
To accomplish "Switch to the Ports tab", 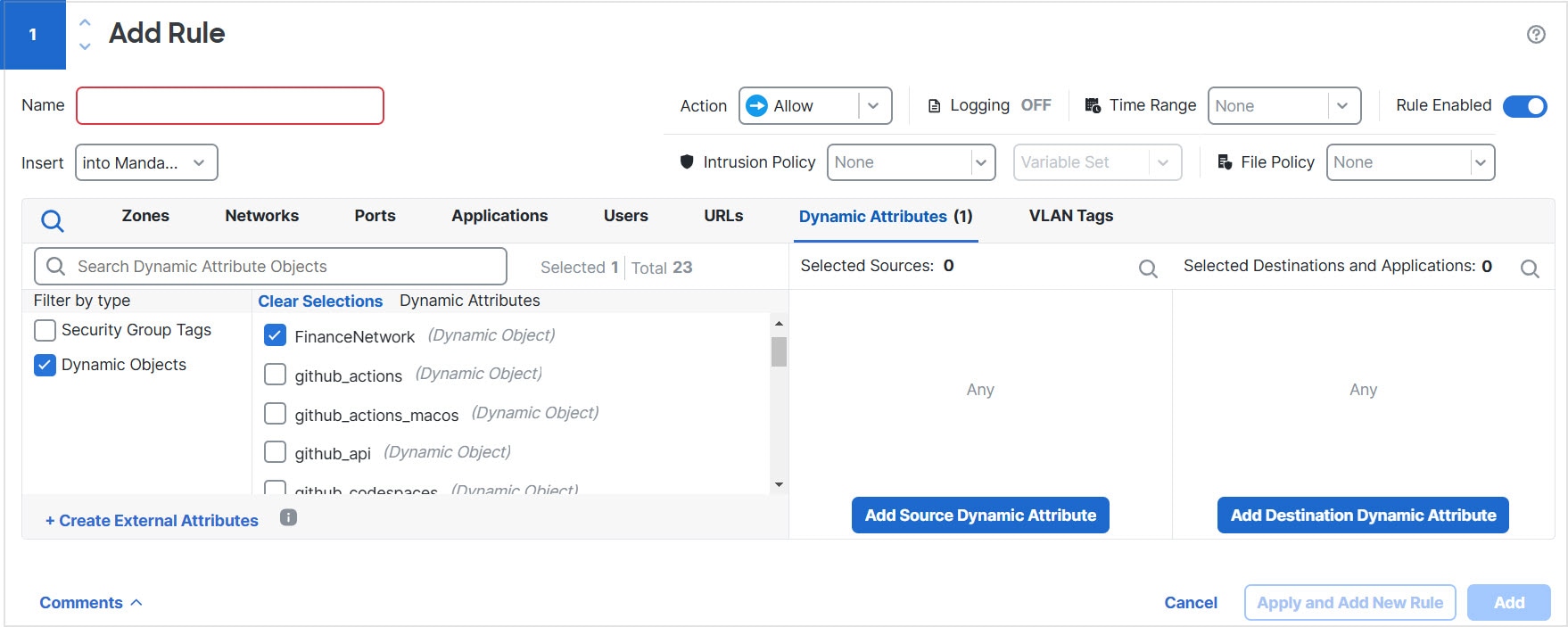I will click(375, 216).
